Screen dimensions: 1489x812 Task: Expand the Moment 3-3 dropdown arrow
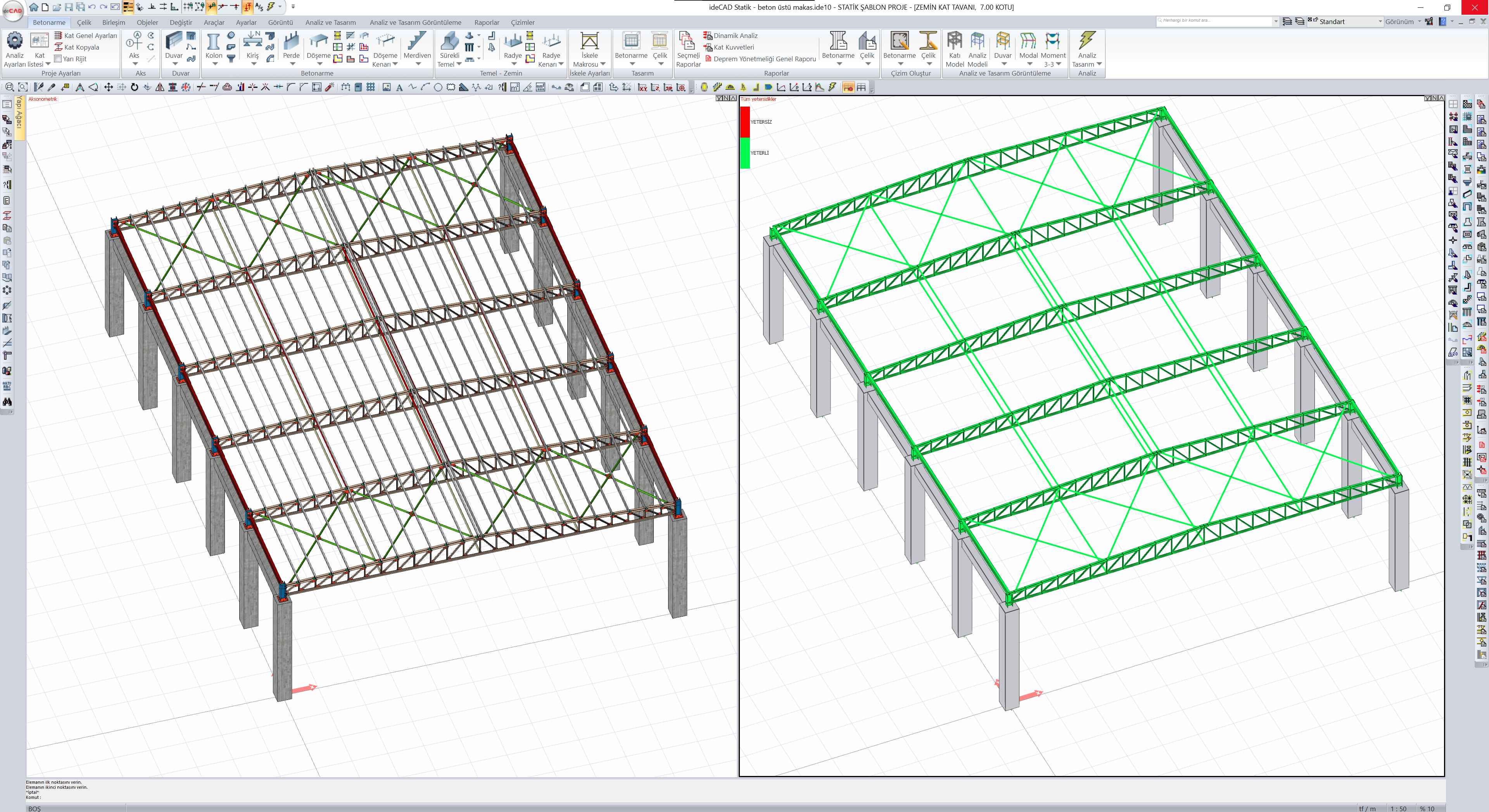coord(1058,64)
